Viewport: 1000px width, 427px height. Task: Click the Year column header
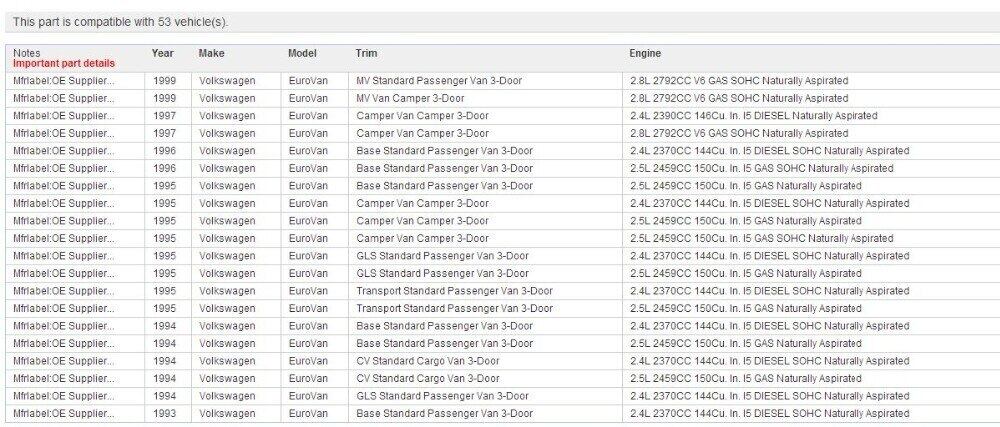(x=163, y=52)
